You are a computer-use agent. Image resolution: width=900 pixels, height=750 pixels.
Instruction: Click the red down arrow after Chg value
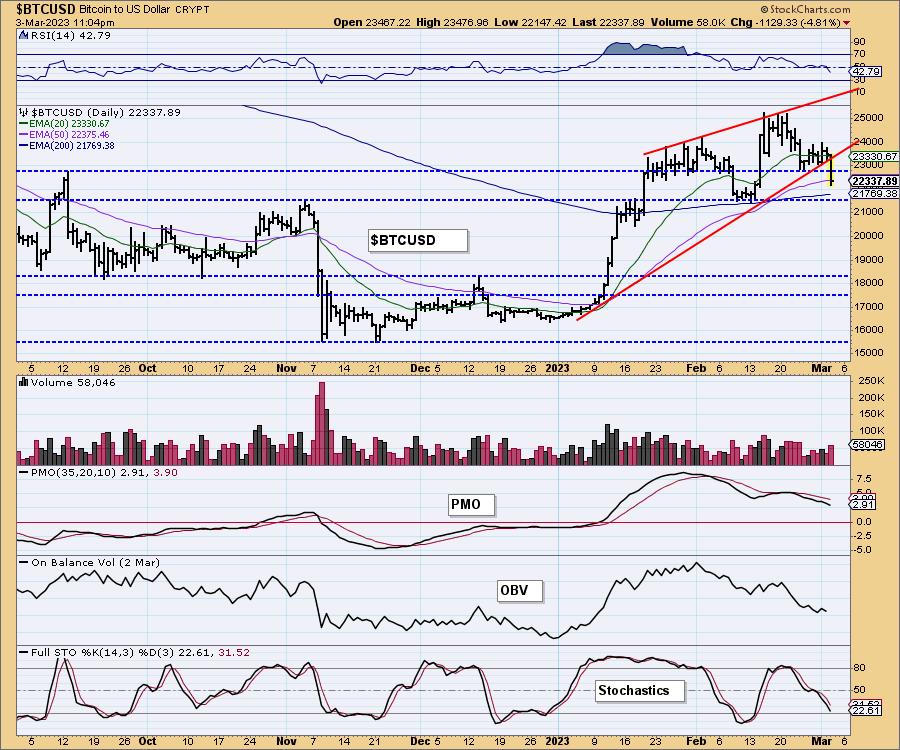pos(847,23)
